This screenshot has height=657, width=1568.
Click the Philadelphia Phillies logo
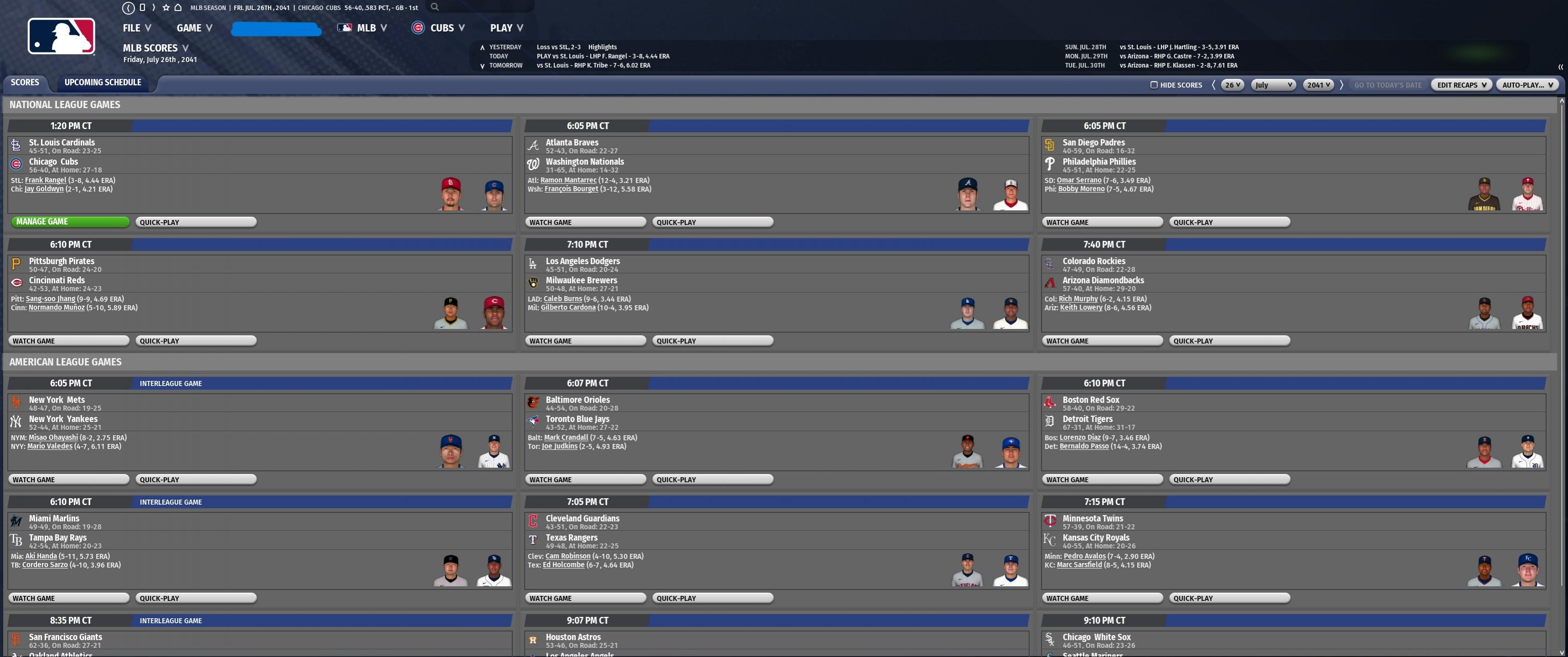(x=1050, y=164)
